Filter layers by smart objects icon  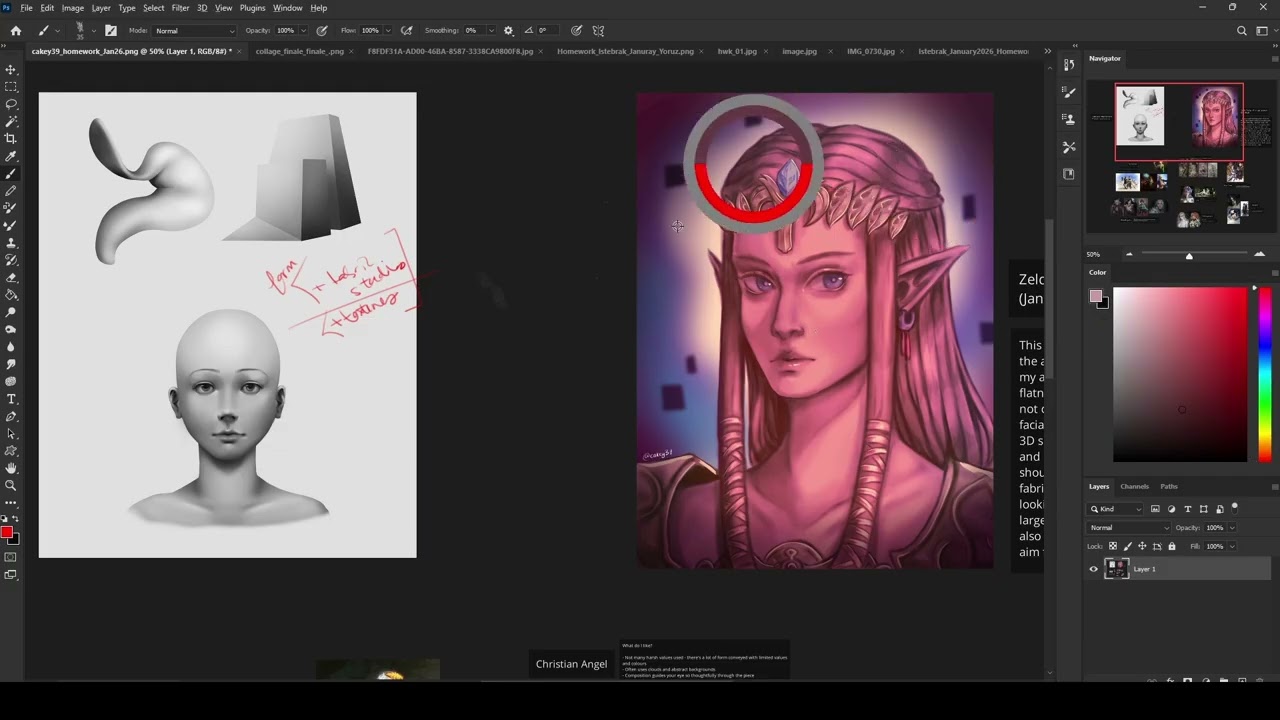1219,509
